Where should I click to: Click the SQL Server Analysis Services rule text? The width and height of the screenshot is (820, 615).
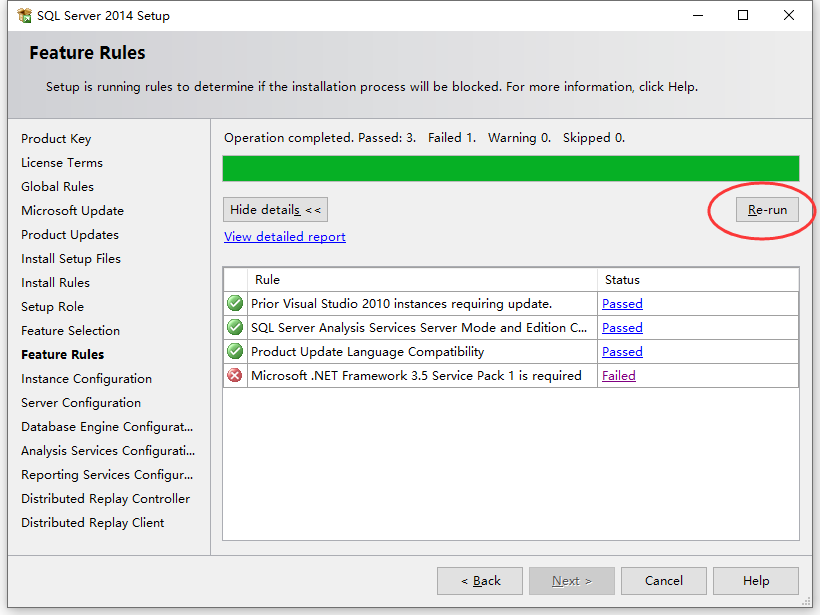419,328
